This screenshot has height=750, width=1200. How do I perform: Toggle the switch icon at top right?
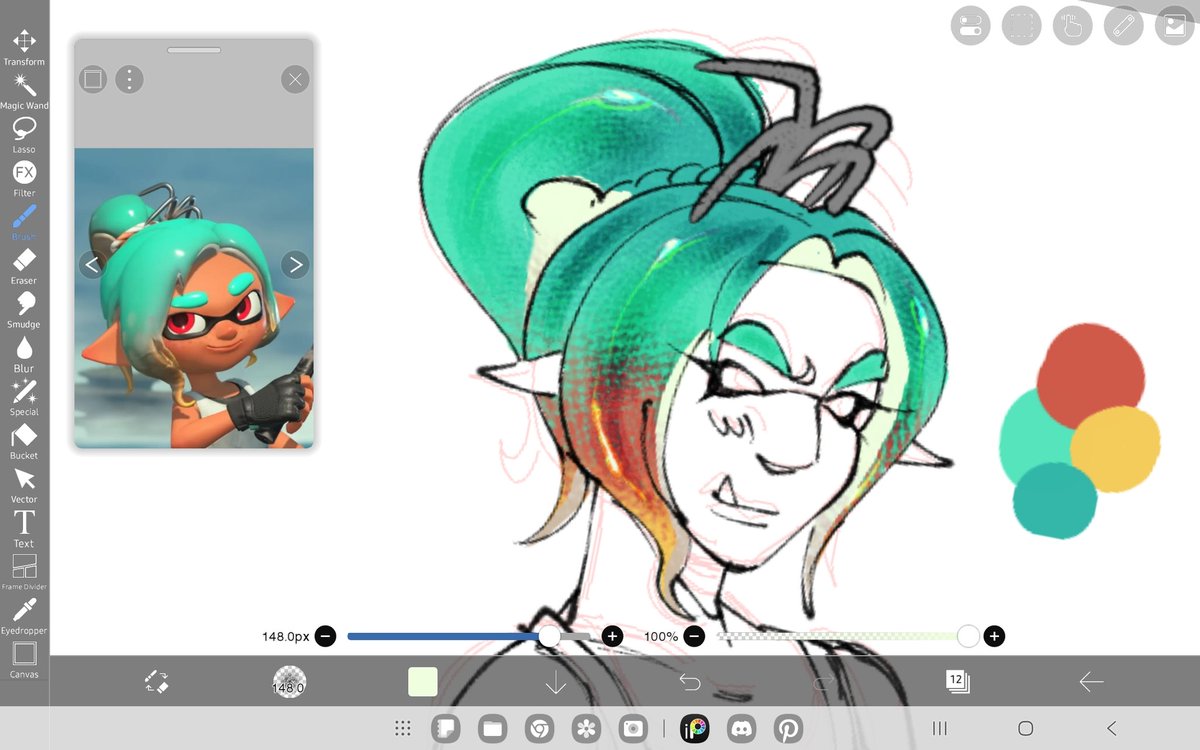(969, 26)
